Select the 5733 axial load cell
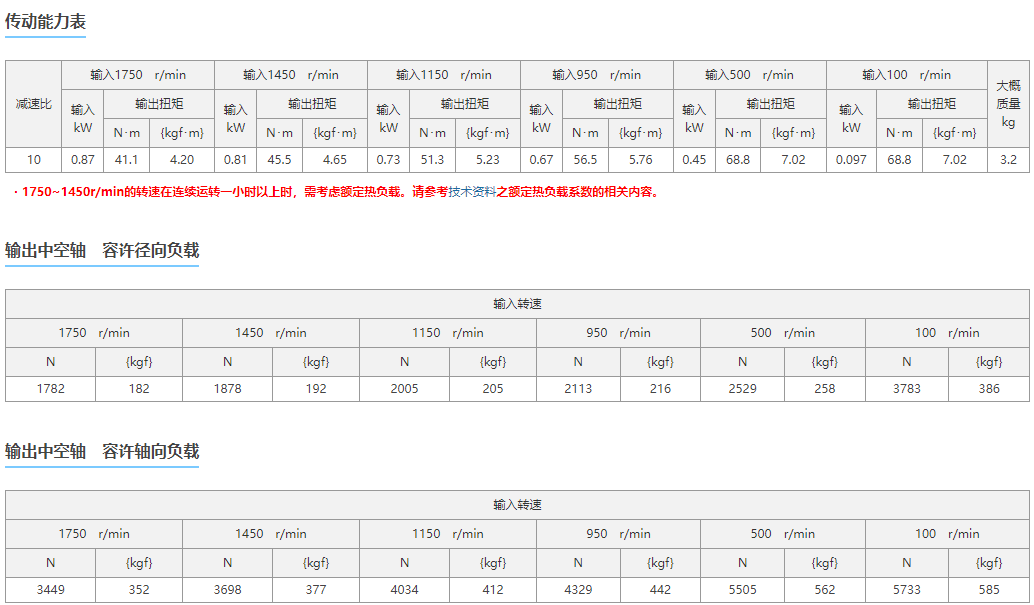 (x=906, y=590)
